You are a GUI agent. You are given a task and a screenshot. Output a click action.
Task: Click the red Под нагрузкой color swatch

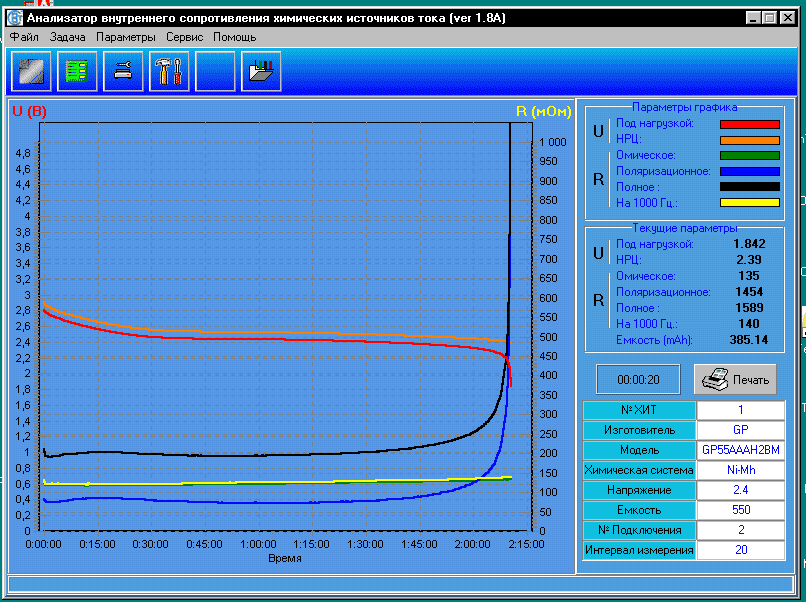(750, 124)
